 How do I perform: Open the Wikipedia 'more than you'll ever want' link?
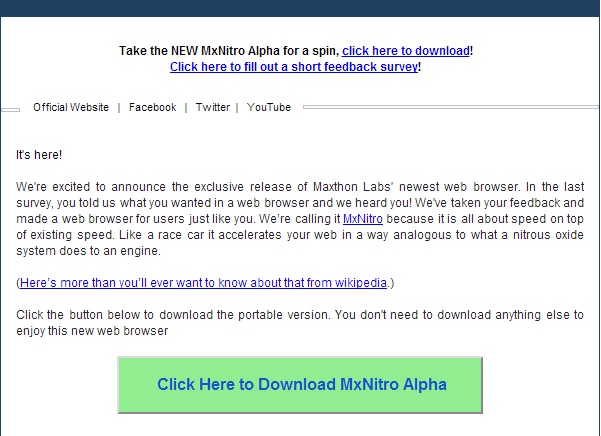203,283
